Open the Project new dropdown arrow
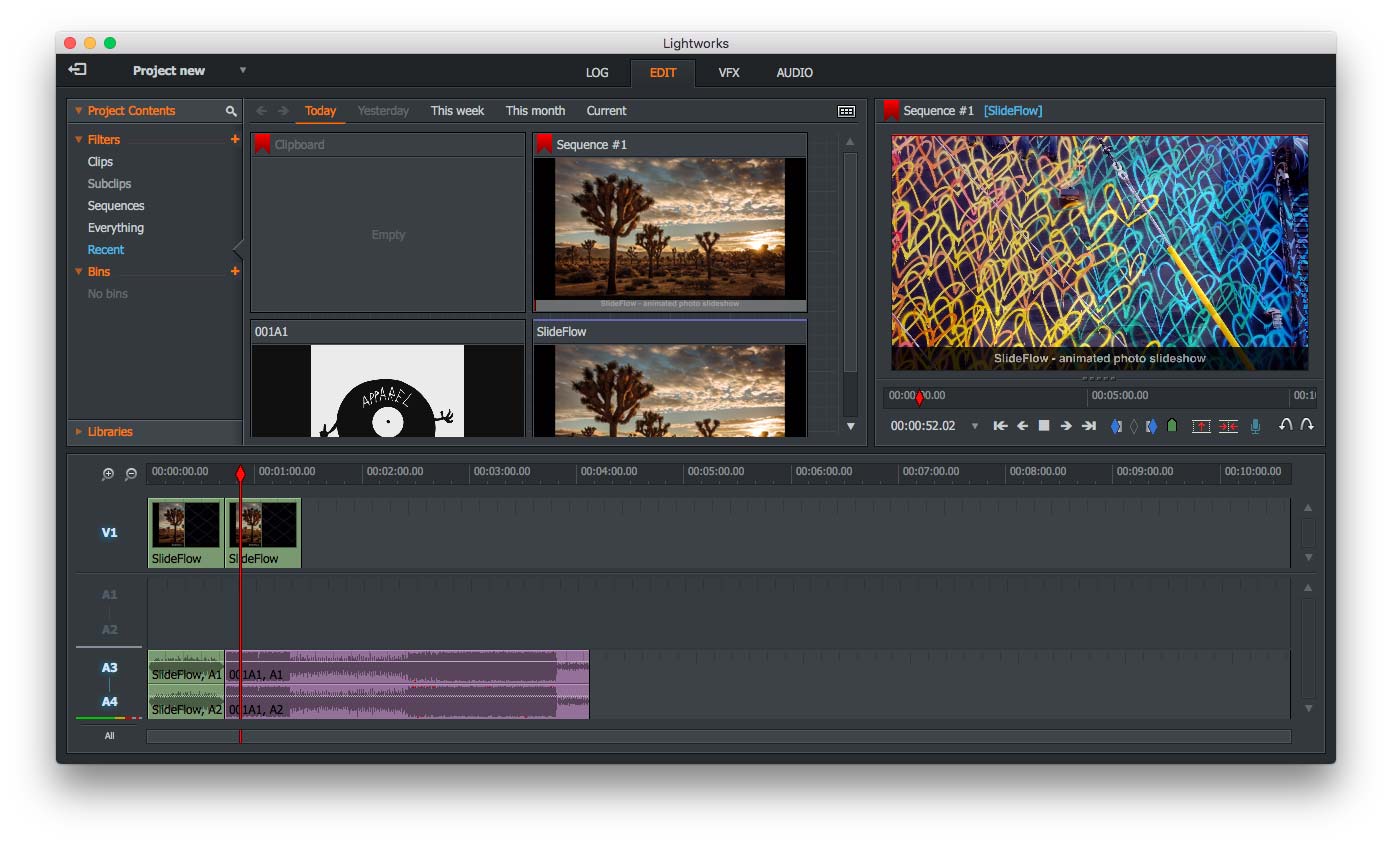This screenshot has height=844, width=1392. (242, 70)
